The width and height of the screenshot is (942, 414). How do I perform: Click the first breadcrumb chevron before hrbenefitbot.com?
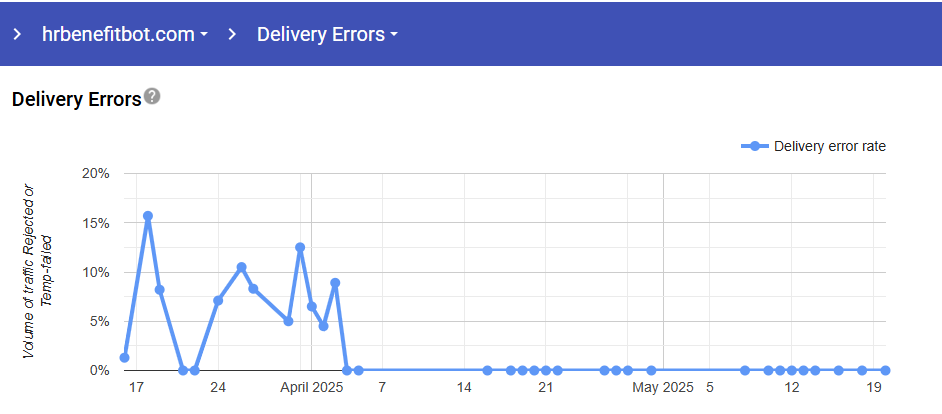click(17, 34)
